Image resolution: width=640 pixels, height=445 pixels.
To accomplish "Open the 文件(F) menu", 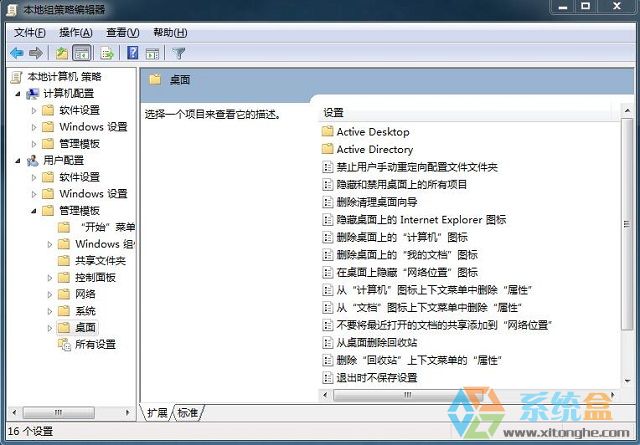I will tap(29, 33).
